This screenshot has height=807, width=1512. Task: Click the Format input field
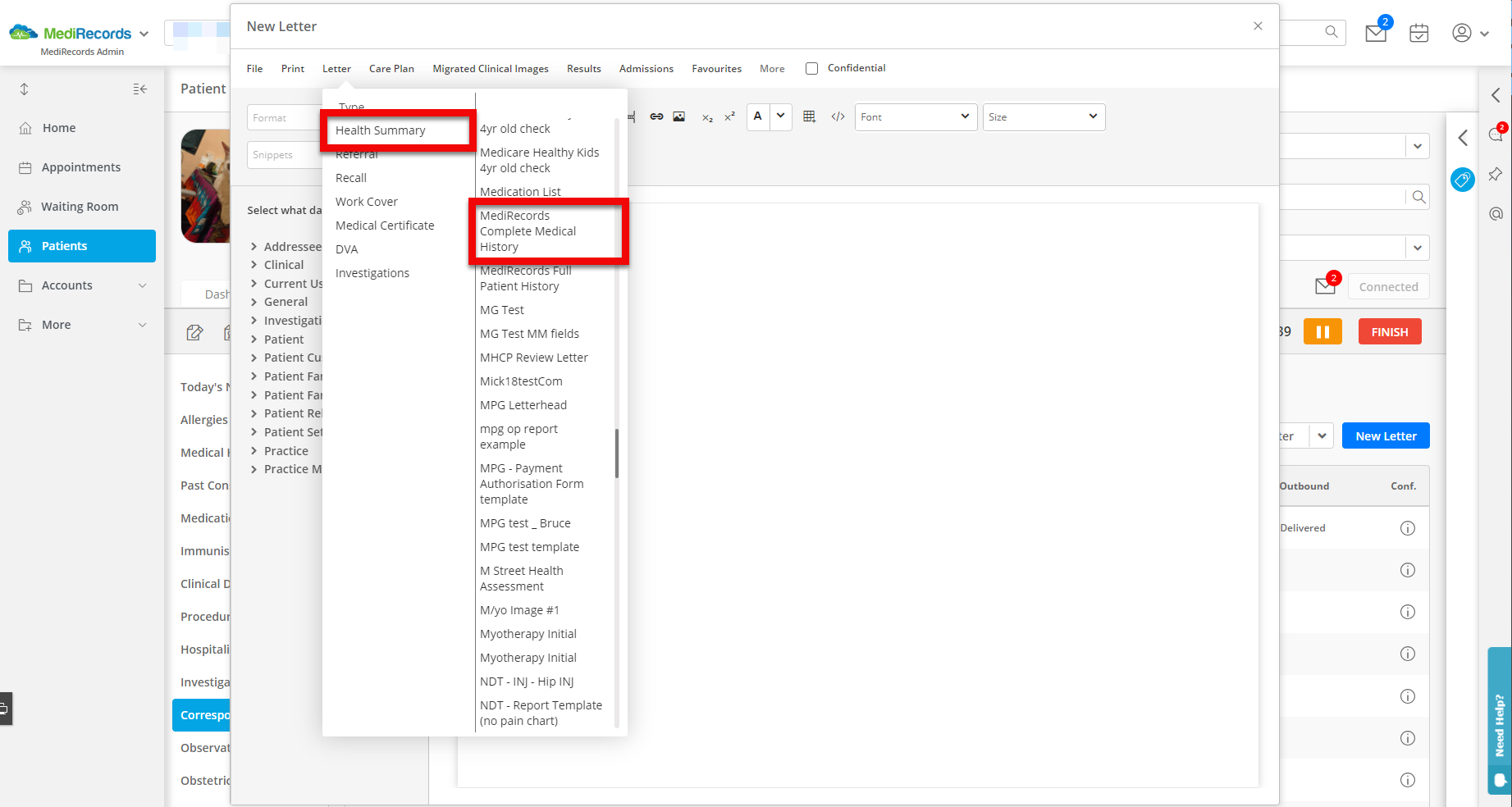284,117
